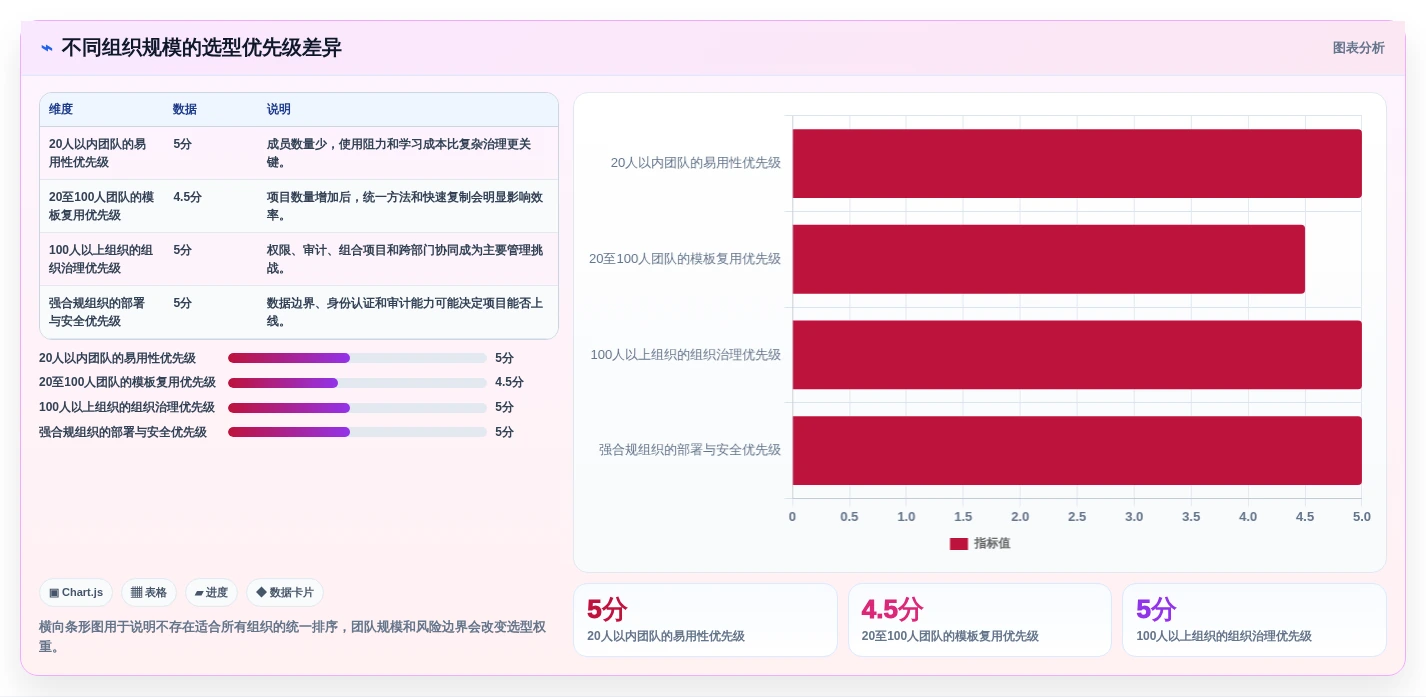Open the 5分 易用性优先级 data card

pos(705,620)
